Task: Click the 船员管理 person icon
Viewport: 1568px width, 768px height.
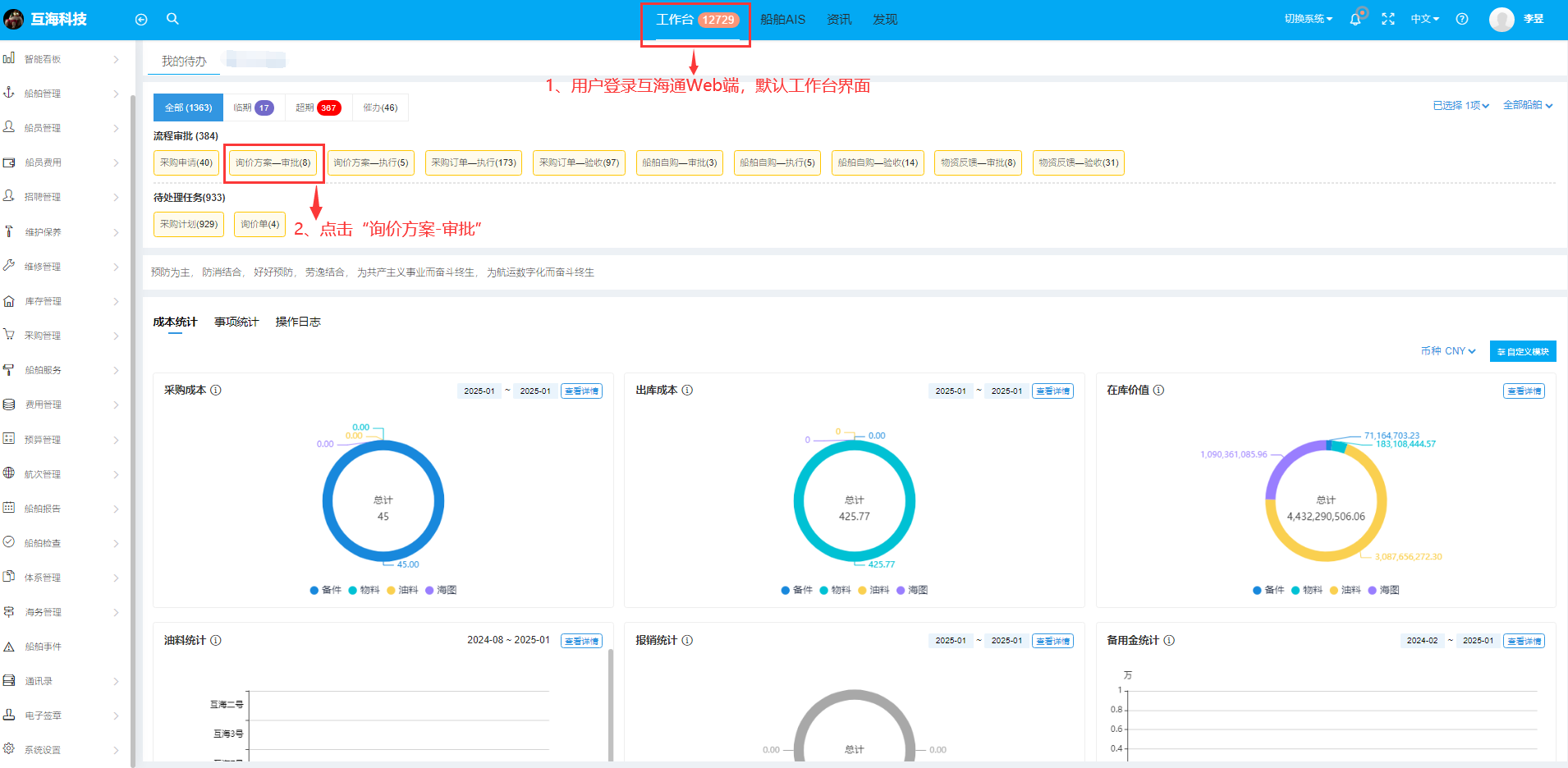Action: point(9,127)
